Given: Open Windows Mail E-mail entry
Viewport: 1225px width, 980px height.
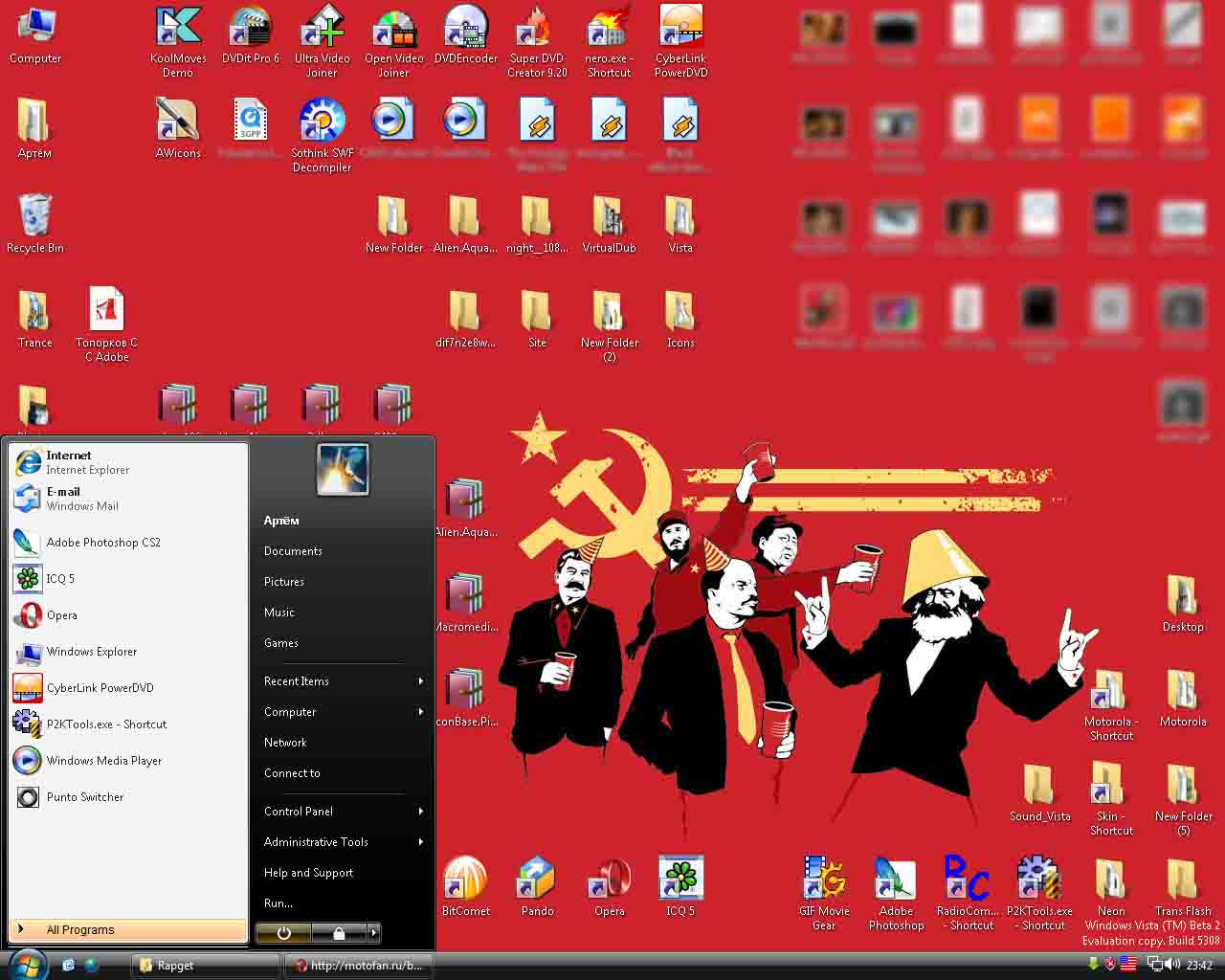Looking at the screenshot, I should coord(128,499).
